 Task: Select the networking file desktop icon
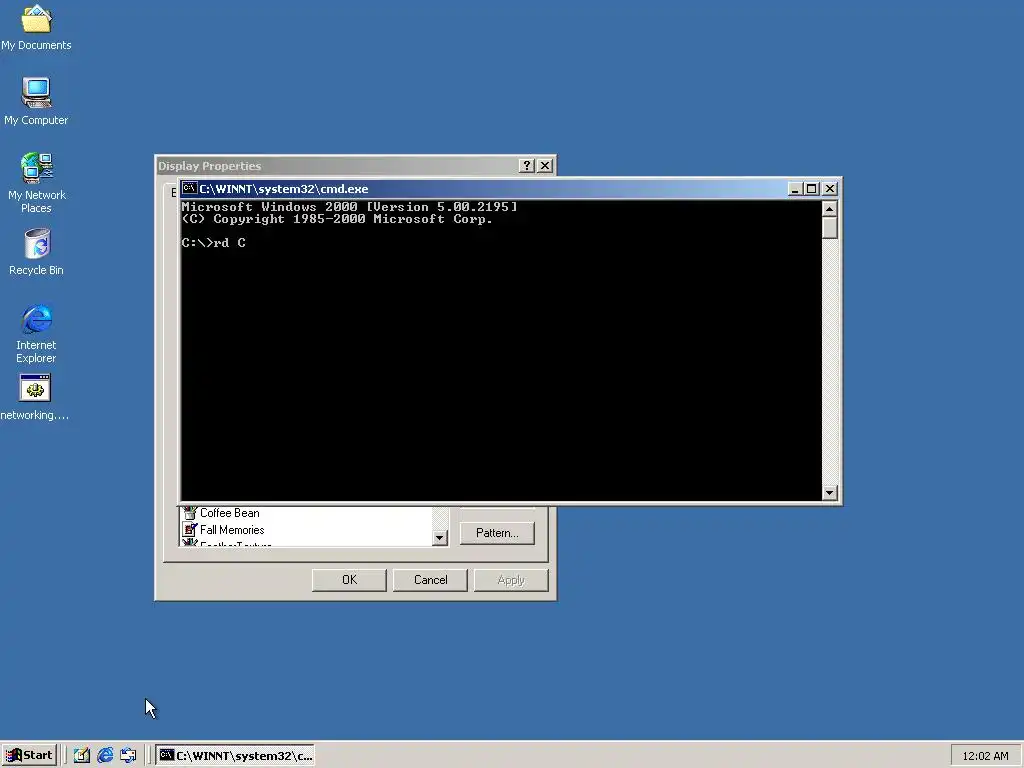[x=35, y=397]
